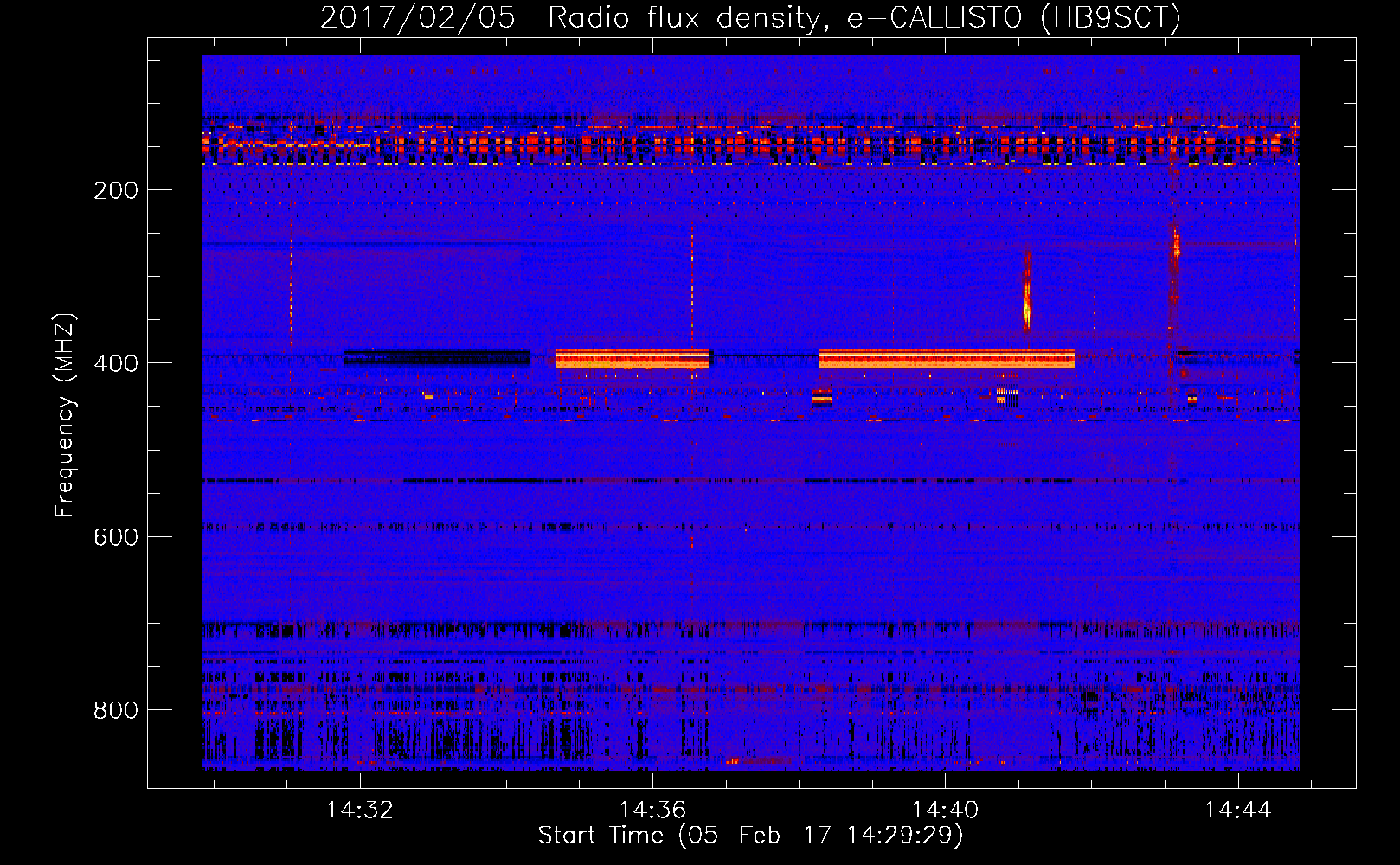This screenshot has width=1400, height=865.
Task: Click the long orange band at 400 MHz near 14:40
Action: click(947, 359)
